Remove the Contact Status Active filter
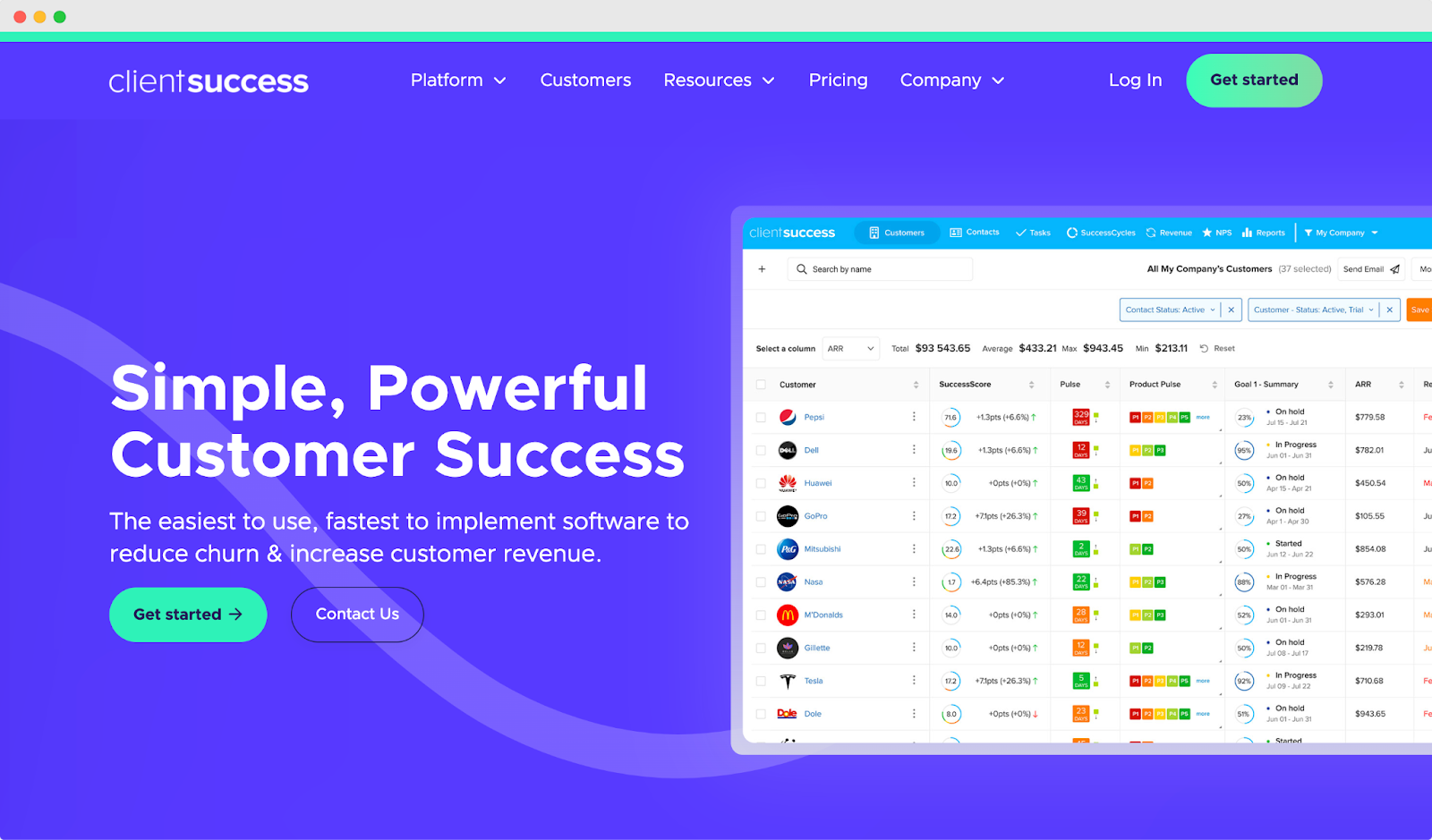This screenshot has width=1432, height=840. (x=1232, y=310)
